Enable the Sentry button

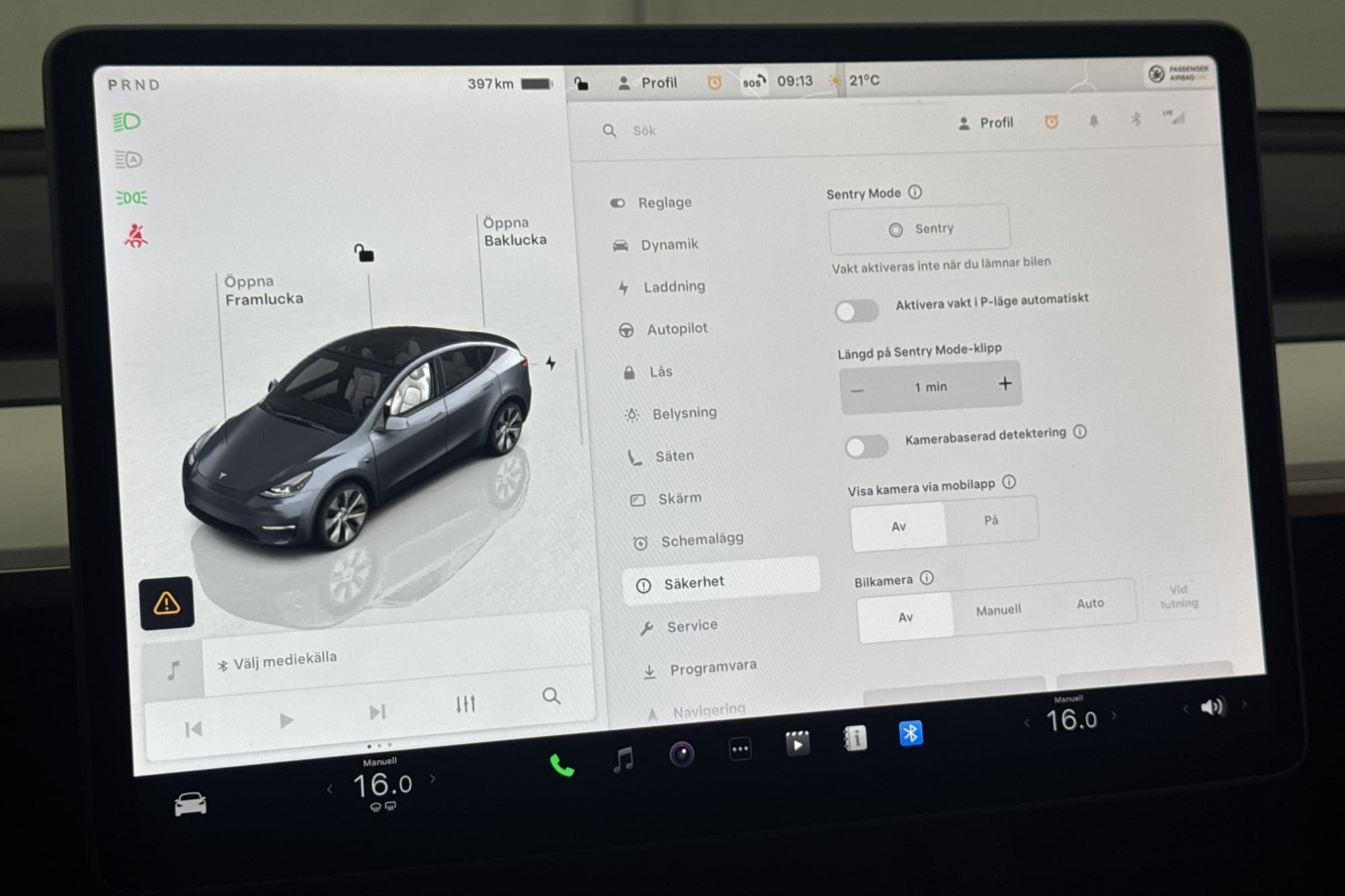tap(919, 229)
